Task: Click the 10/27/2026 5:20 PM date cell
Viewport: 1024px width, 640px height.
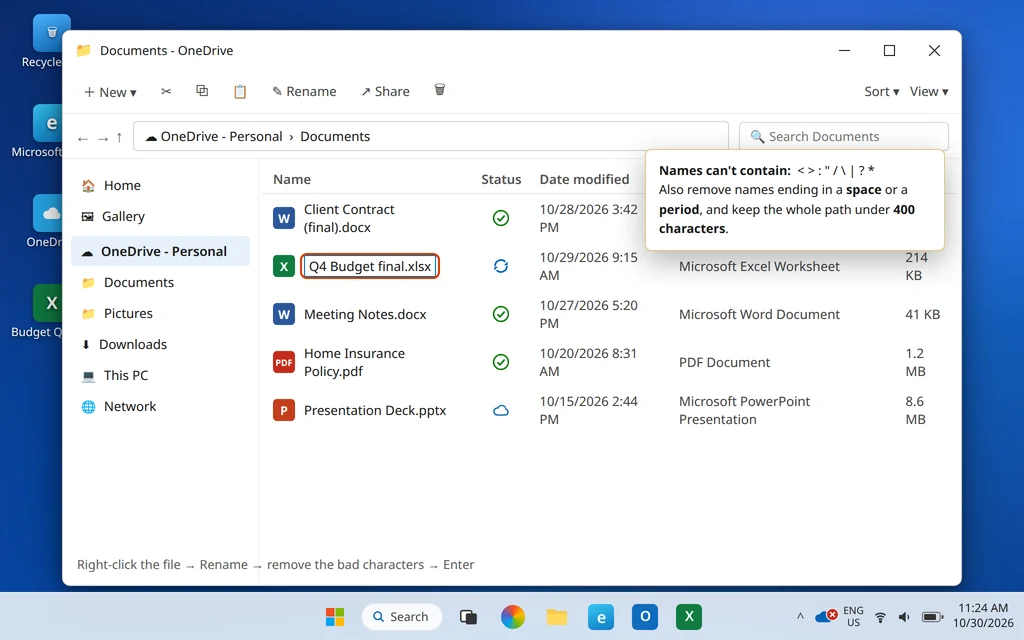Action: tap(588, 314)
